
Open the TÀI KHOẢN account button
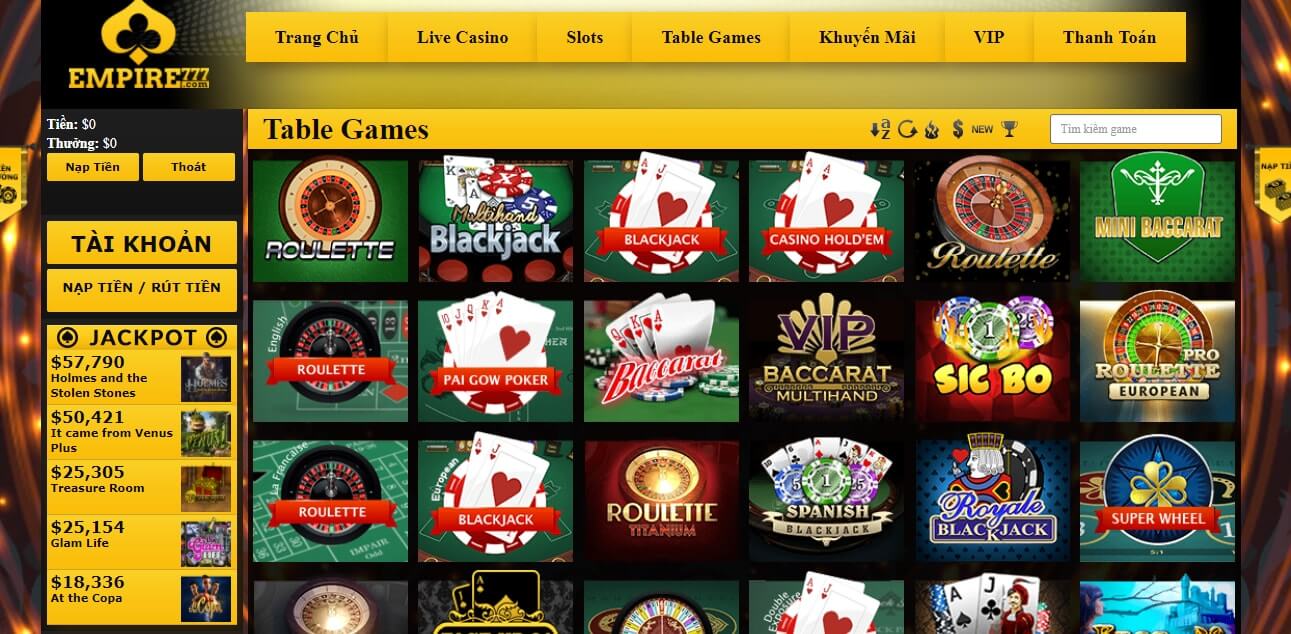click(142, 243)
